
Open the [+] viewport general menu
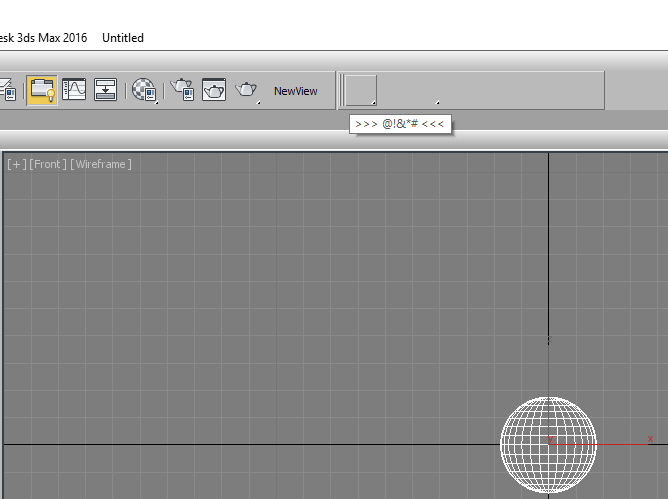click(x=16, y=164)
